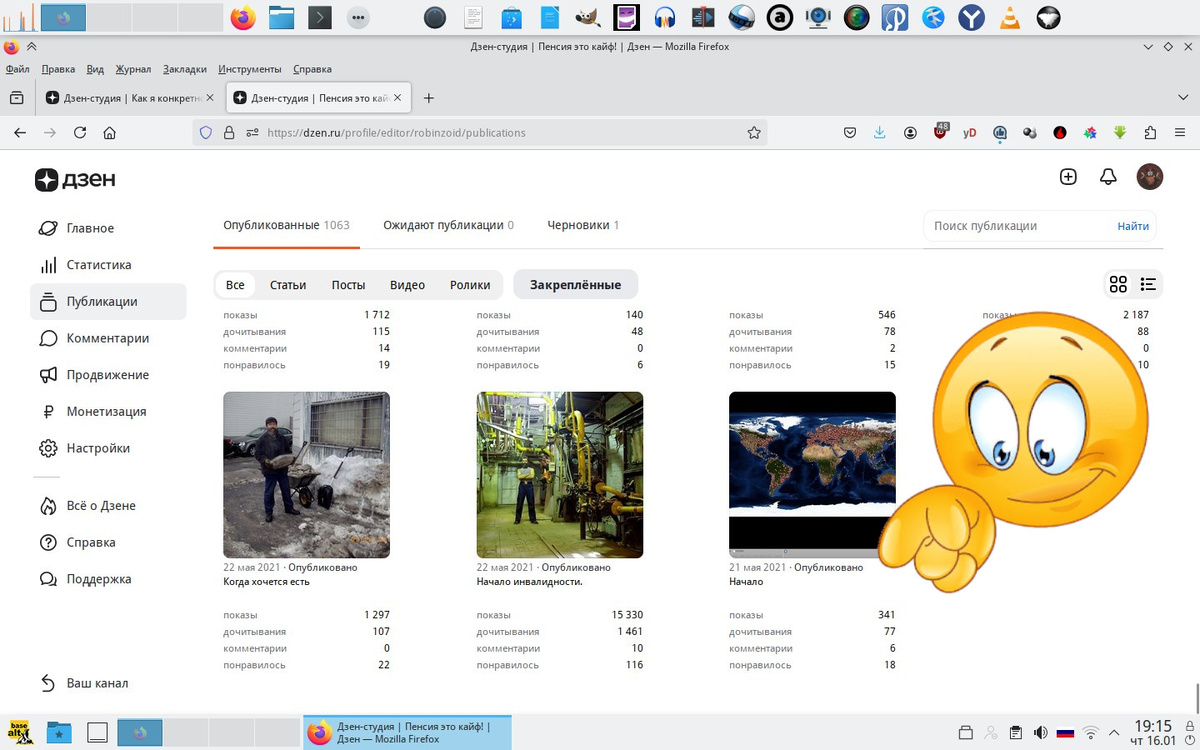Viewport: 1200px width, 750px height.
Task: Open terminal from the top panel
Action: (320, 17)
